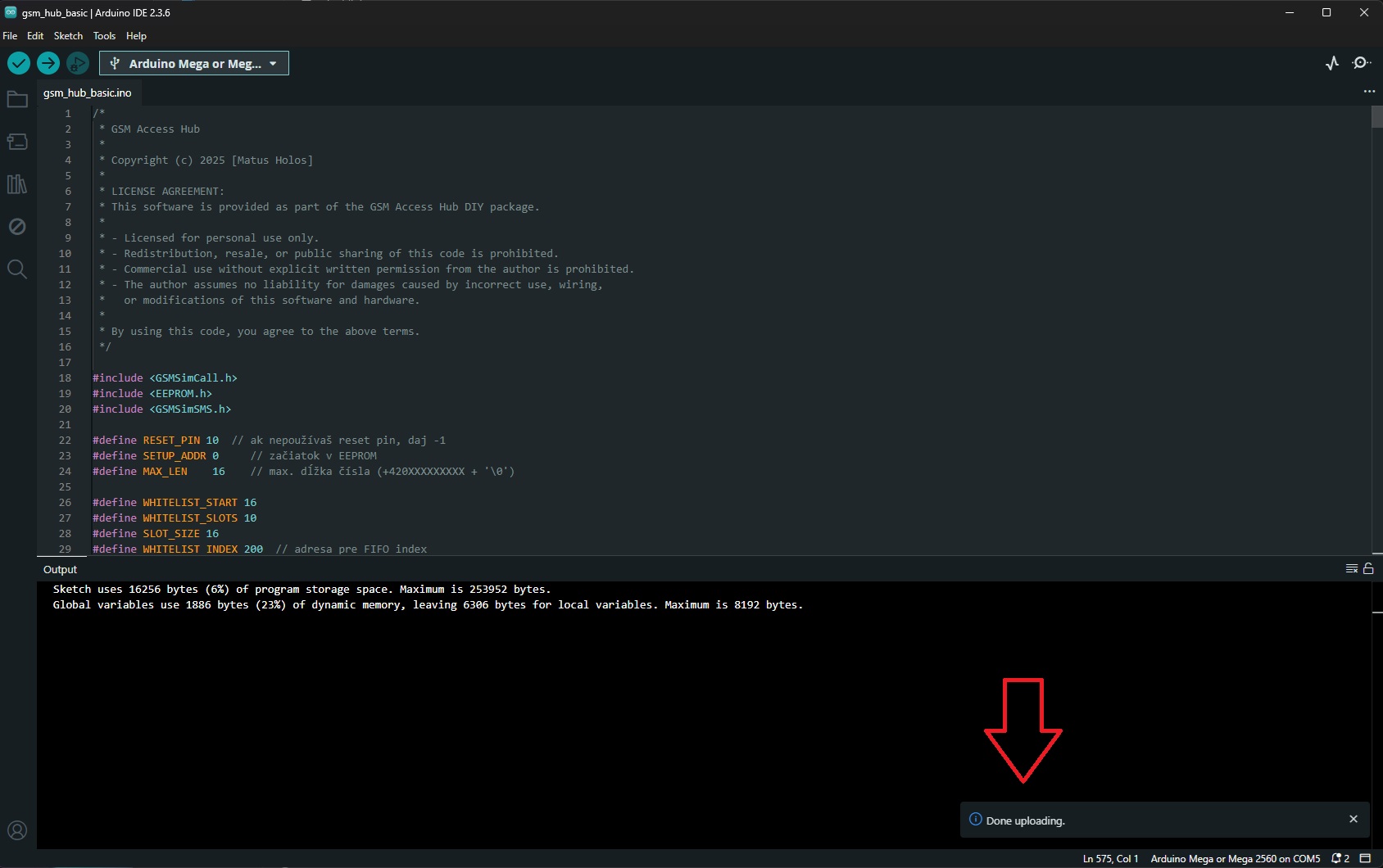Click the Copyright (c) 2025 comment line
The height and width of the screenshot is (868, 1383).
click(206, 160)
